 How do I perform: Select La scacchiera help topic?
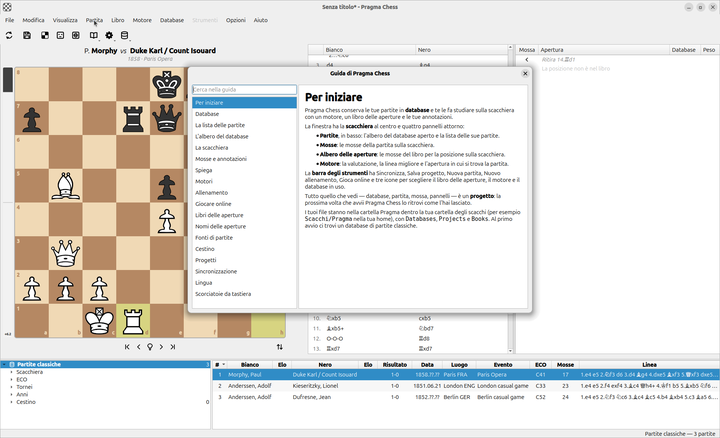[244, 148]
